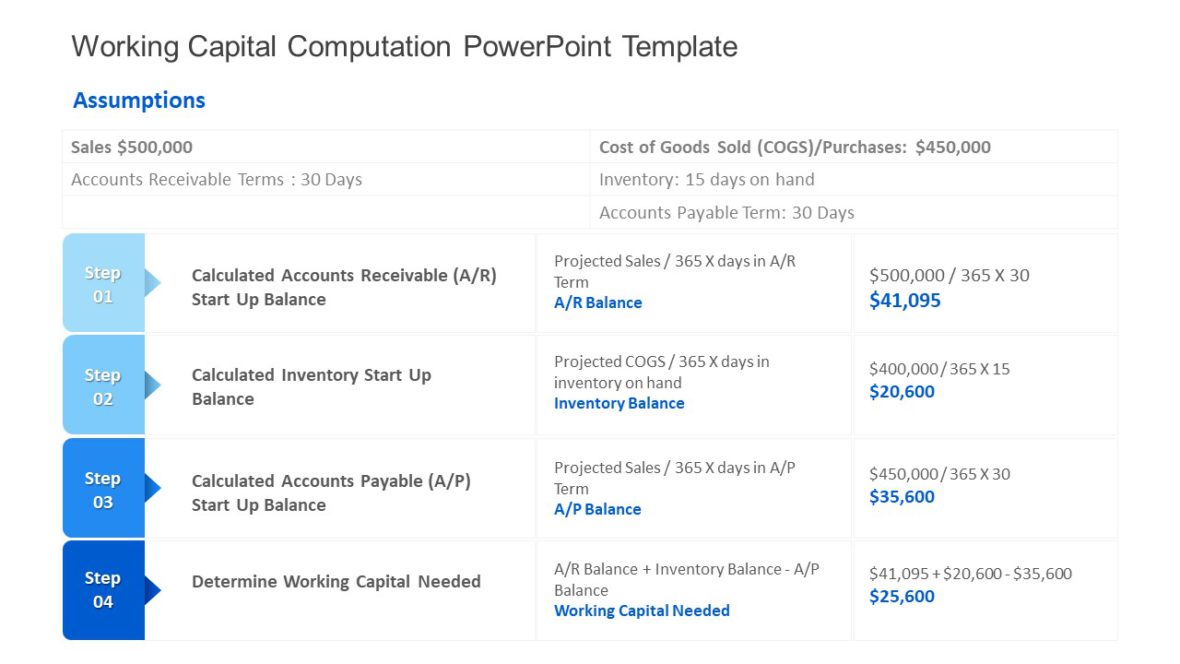Viewport: 1180px width, 664px height.
Task: Select the Inventory: 15 days on hand cell
Action: tap(707, 179)
